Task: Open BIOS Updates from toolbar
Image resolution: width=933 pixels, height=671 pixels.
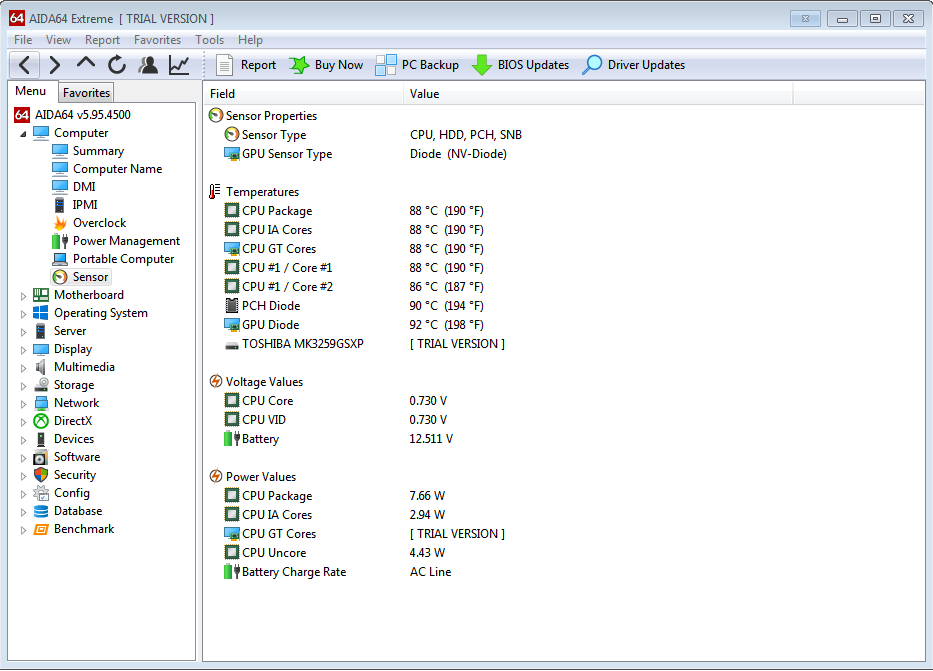Action: coord(520,65)
